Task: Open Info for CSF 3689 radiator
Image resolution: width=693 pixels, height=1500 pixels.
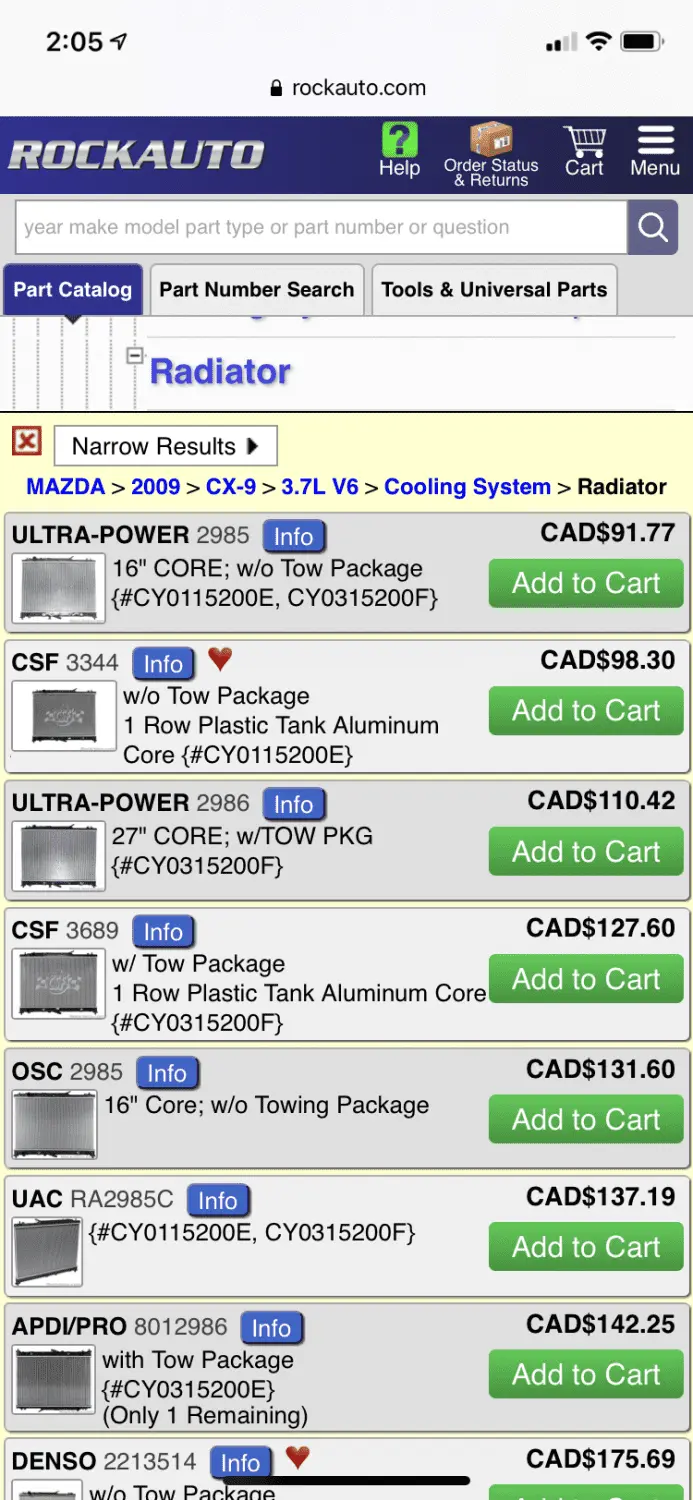Action: click(x=162, y=932)
